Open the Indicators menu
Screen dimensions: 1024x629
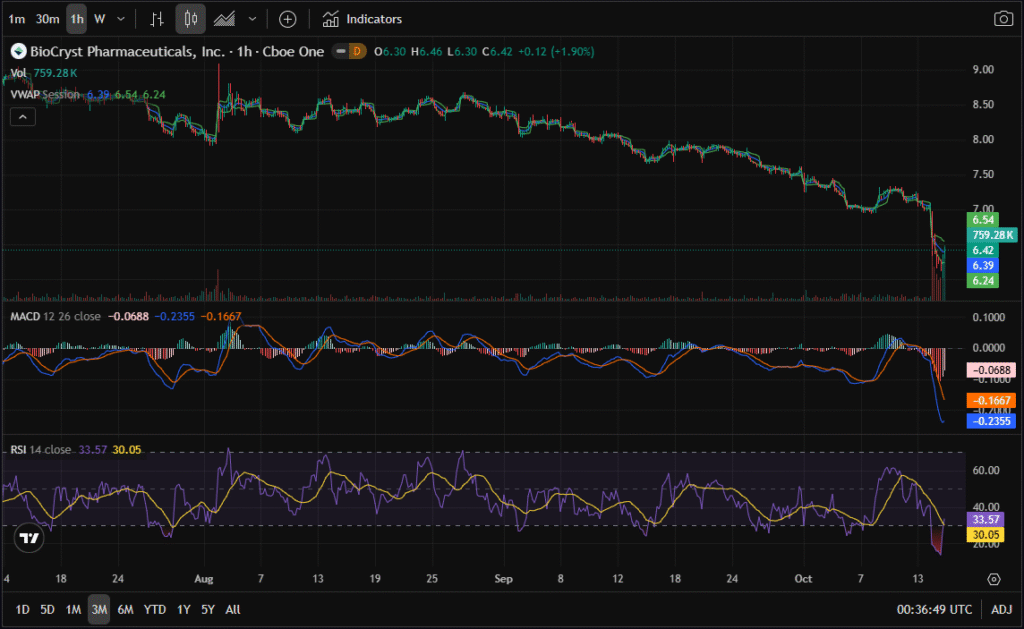[362, 19]
